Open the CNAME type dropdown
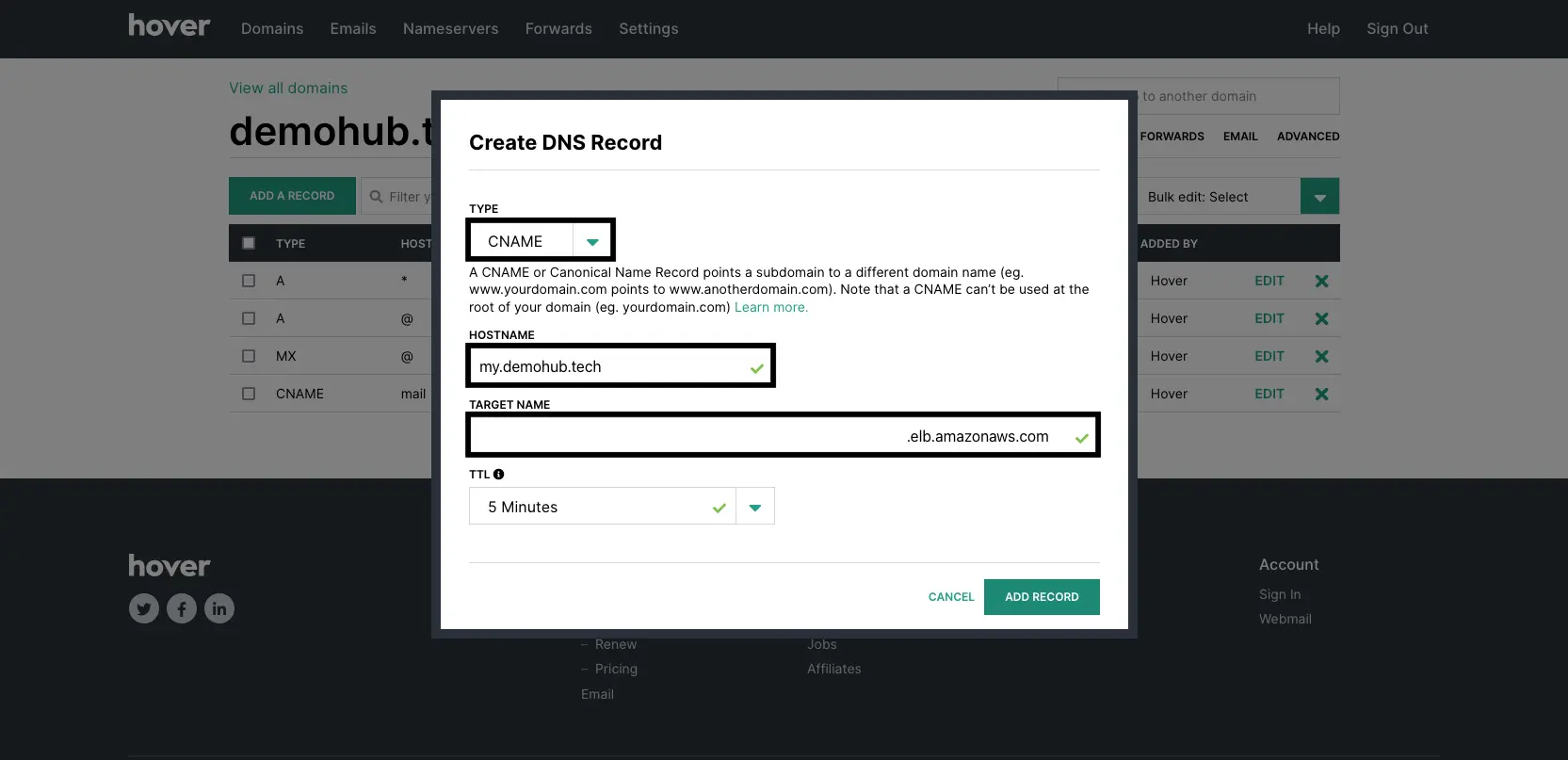Screen dimensions: 1568x760 [541, 241]
